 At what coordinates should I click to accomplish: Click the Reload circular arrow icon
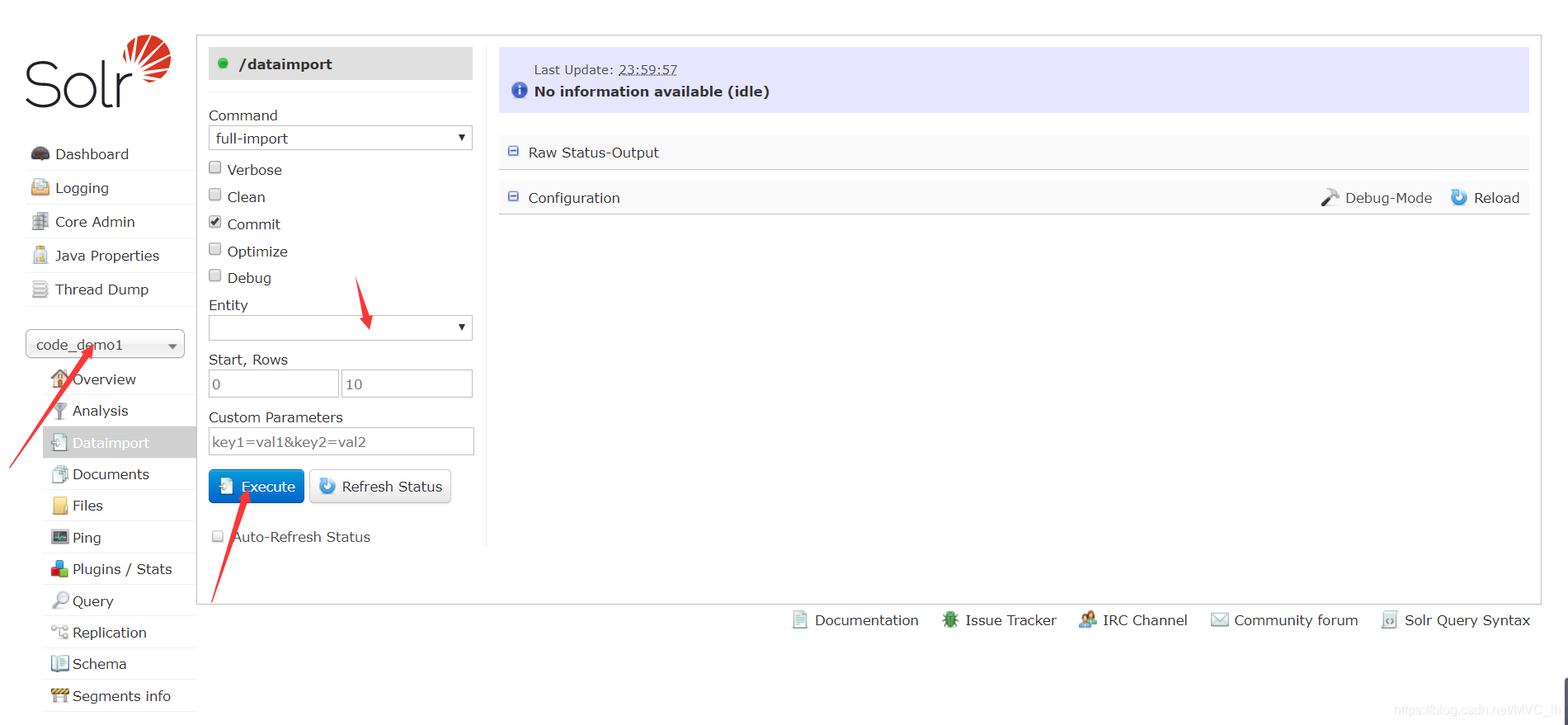coord(1459,197)
